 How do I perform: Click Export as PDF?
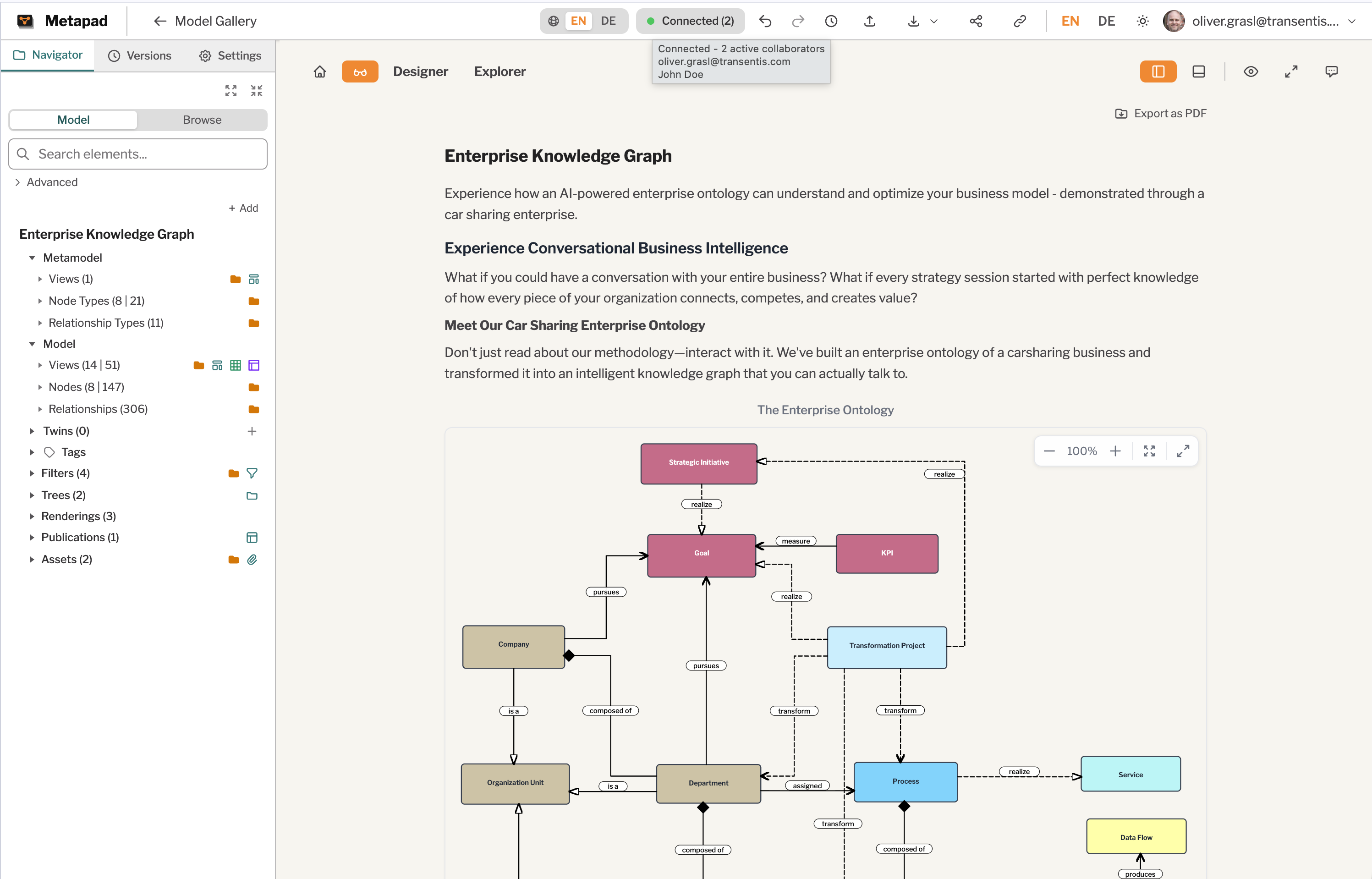[1161, 114]
